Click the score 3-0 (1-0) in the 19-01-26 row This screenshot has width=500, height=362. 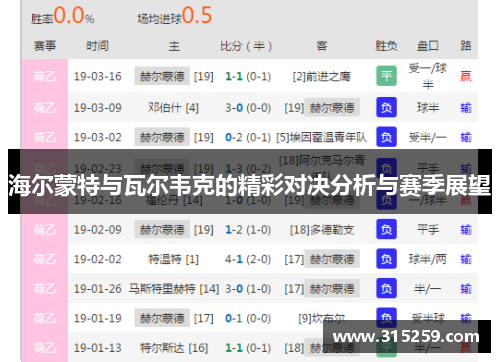[248, 289]
